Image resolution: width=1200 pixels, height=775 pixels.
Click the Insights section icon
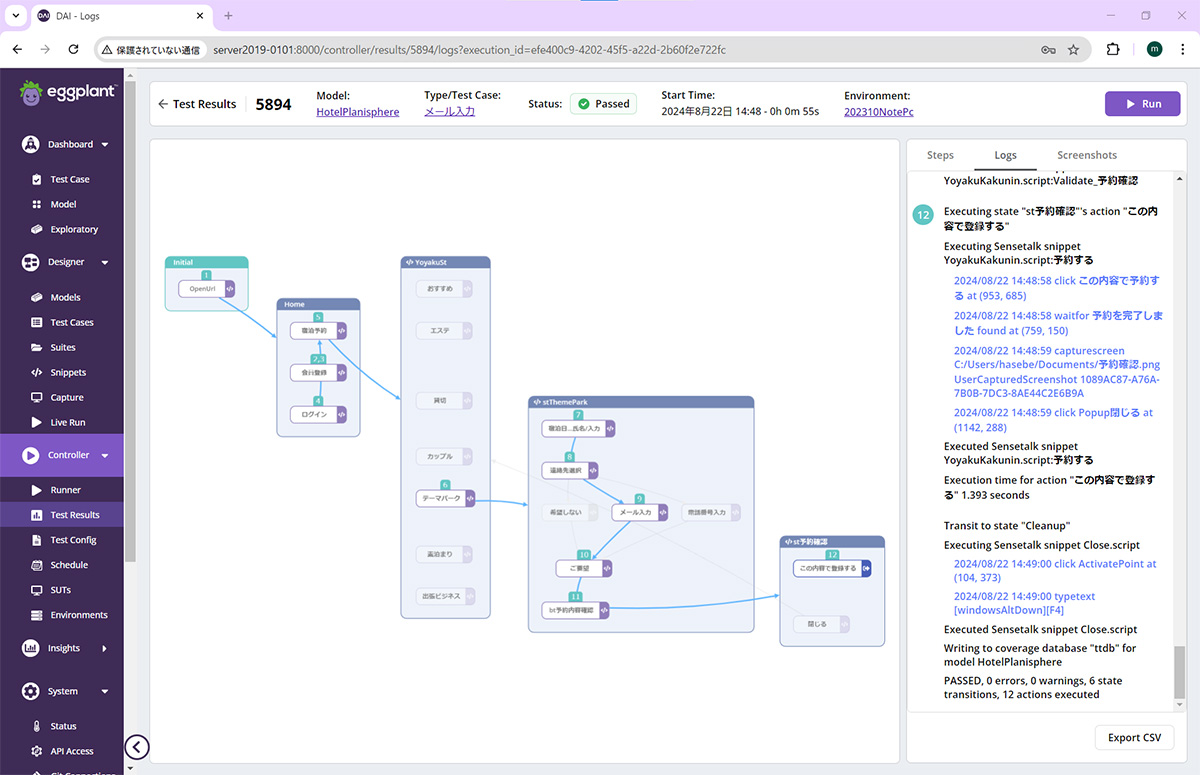click(x=31, y=648)
